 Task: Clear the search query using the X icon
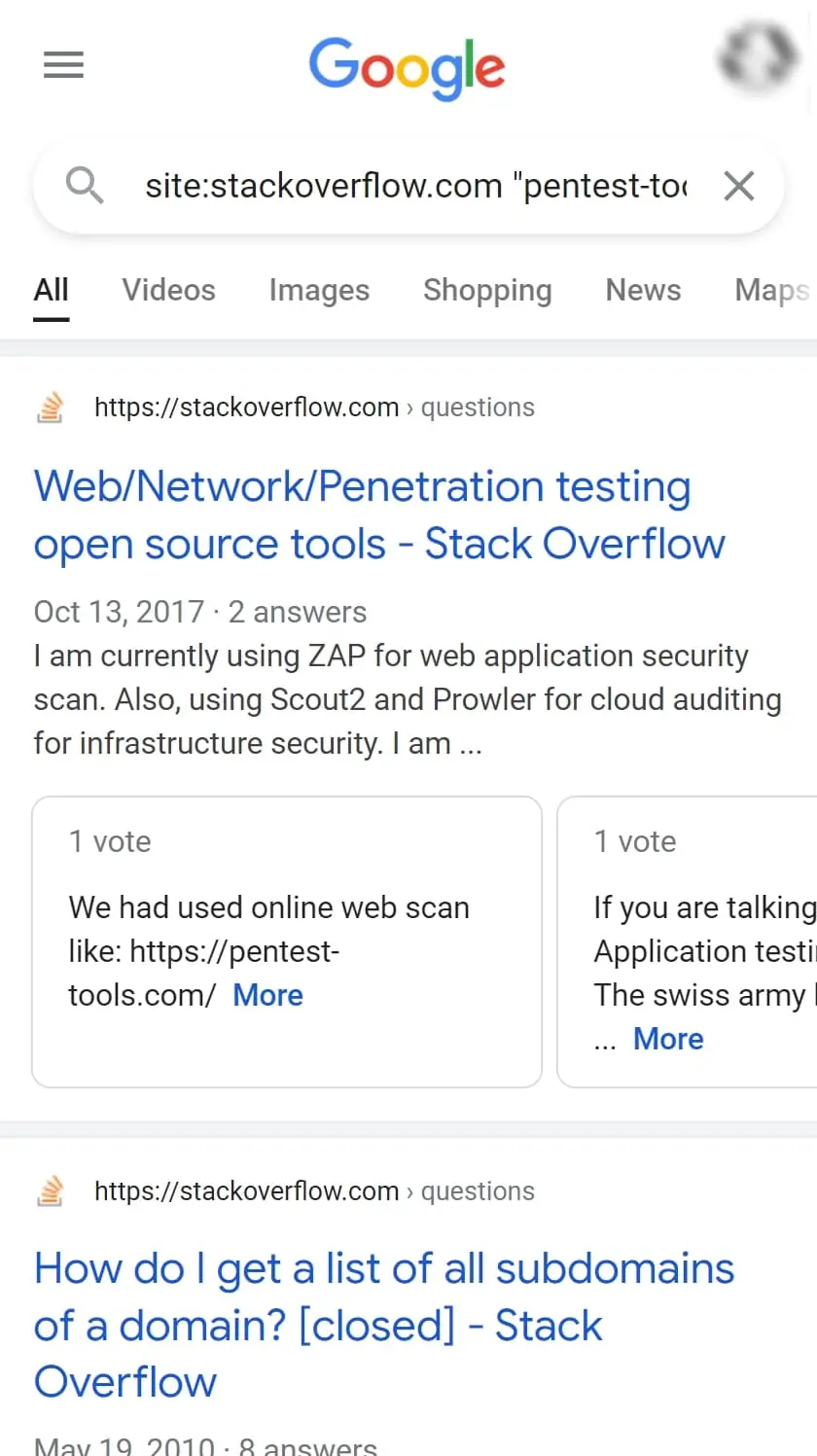coord(738,186)
